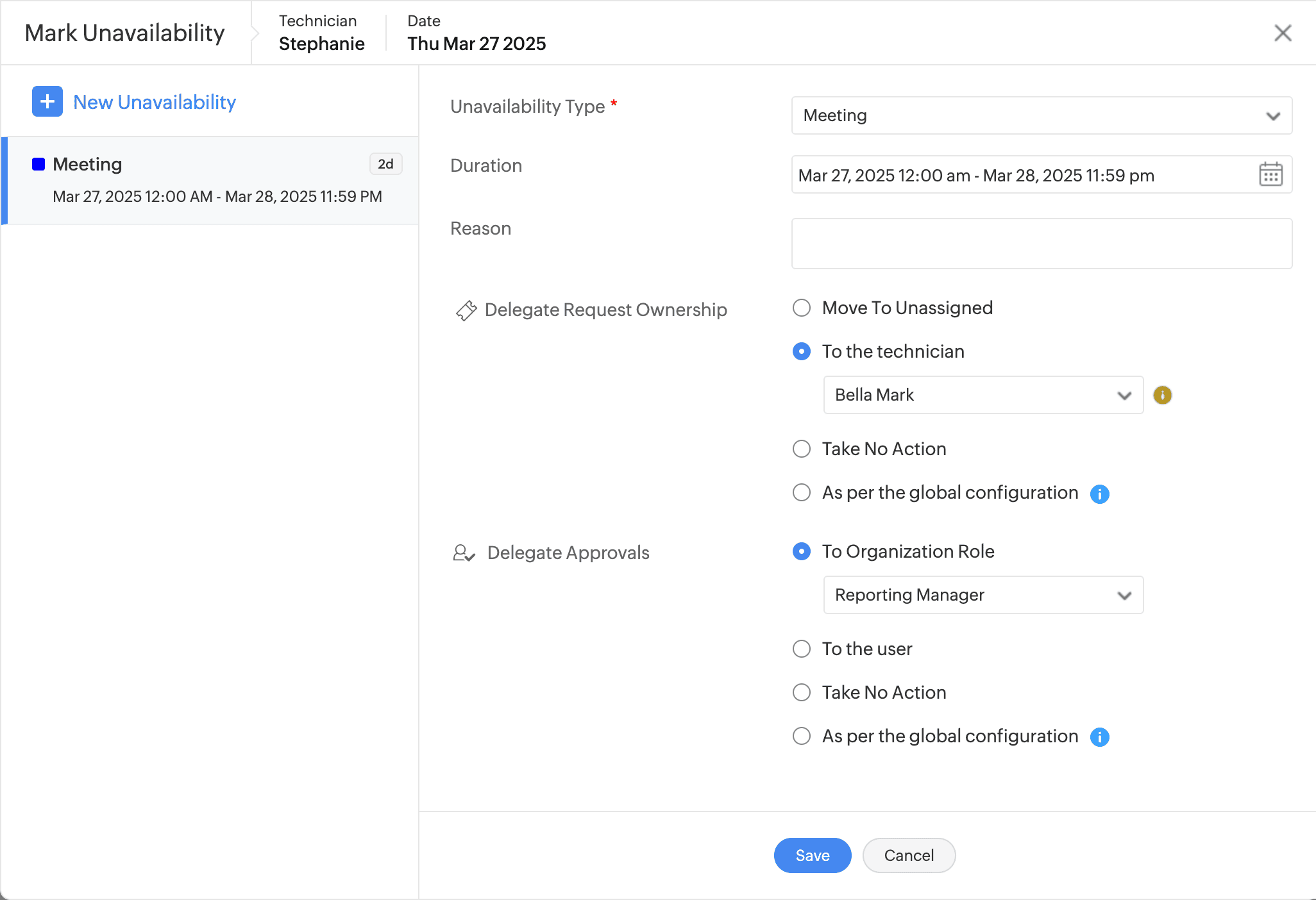
Task: Click the 2d duration badge on Meeting
Action: click(385, 164)
